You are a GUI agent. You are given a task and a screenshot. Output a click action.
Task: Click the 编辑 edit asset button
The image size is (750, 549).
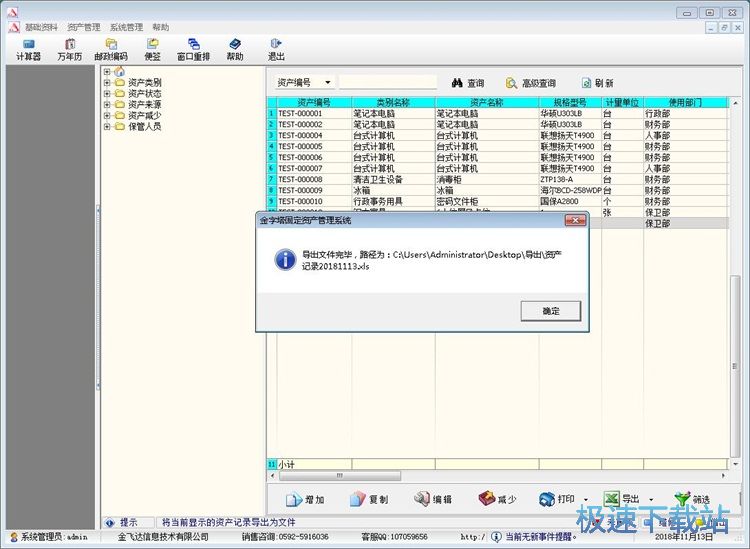[x=432, y=499]
